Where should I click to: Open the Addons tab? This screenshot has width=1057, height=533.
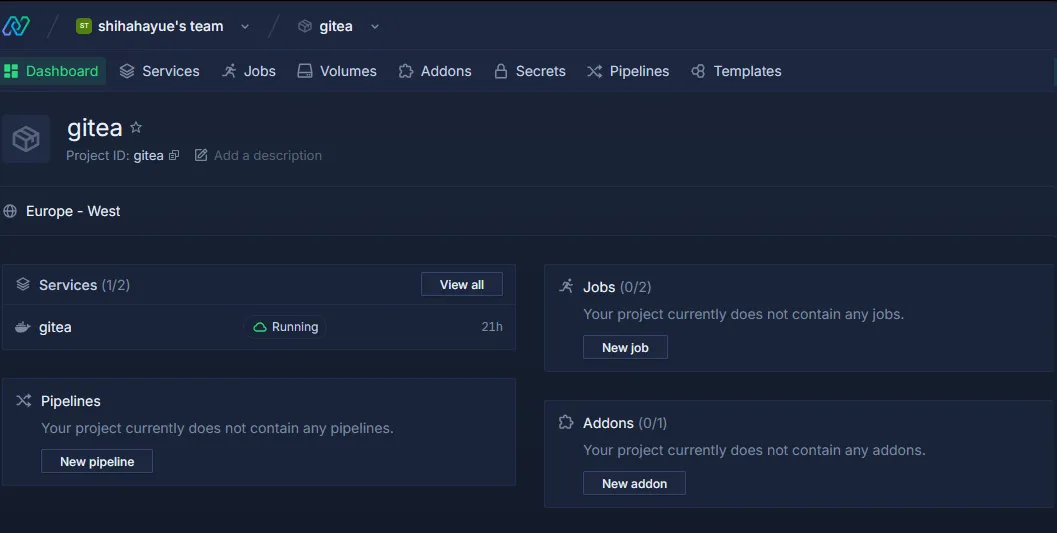435,71
